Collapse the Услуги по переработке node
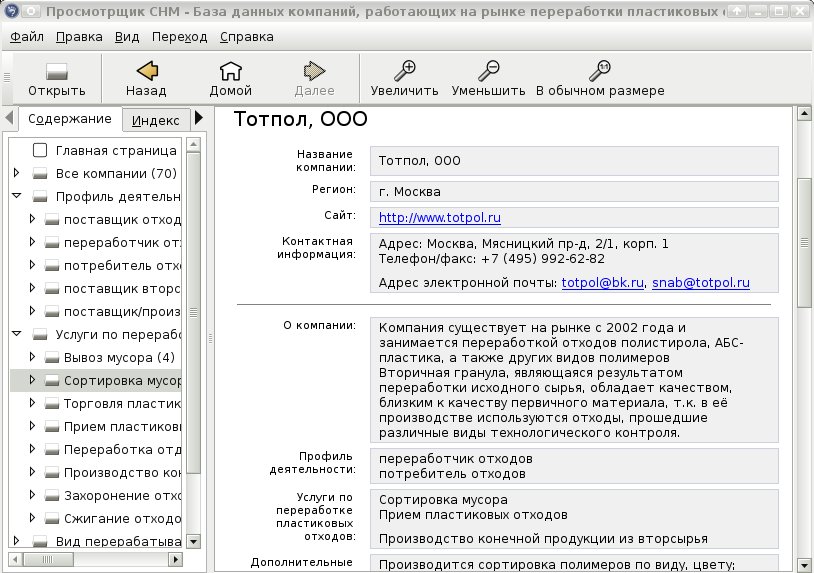Screen dimensions: 814x573 pyautogui.click(x=17, y=334)
